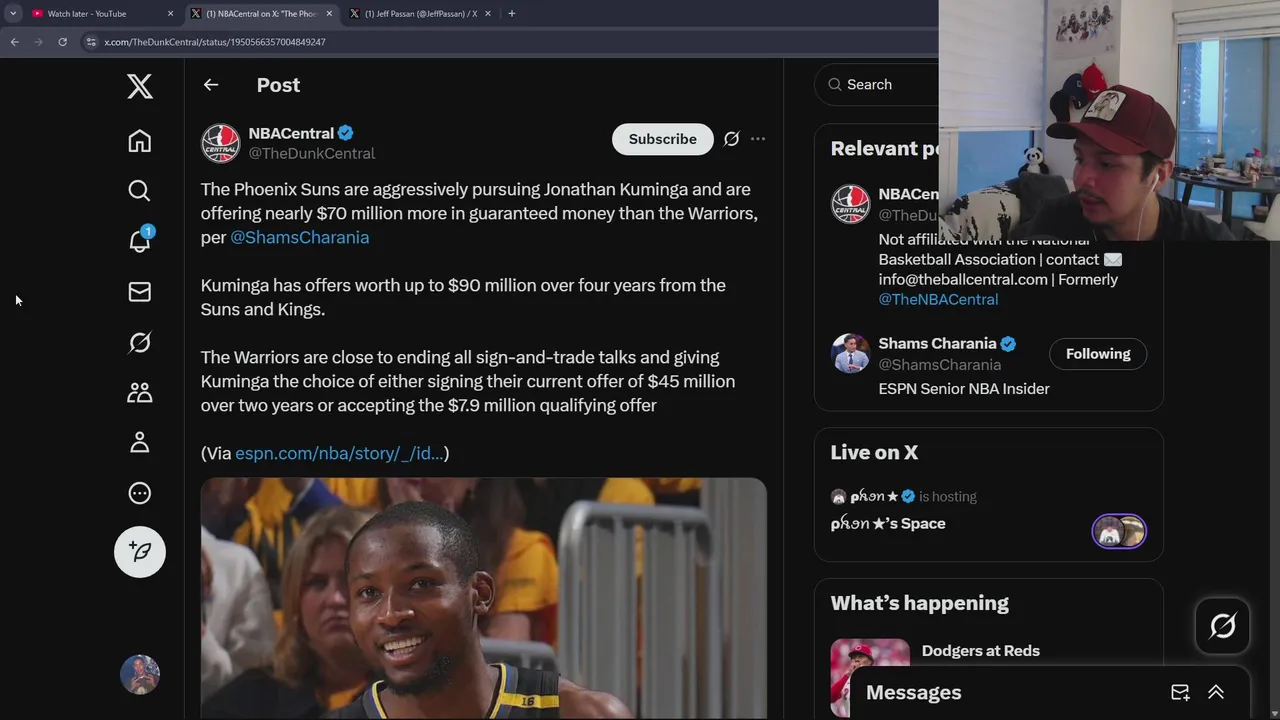Open the More circle icon in sidebar
Image resolution: width=1280 pixels, height=720 pixels.
tap(140, 493)
